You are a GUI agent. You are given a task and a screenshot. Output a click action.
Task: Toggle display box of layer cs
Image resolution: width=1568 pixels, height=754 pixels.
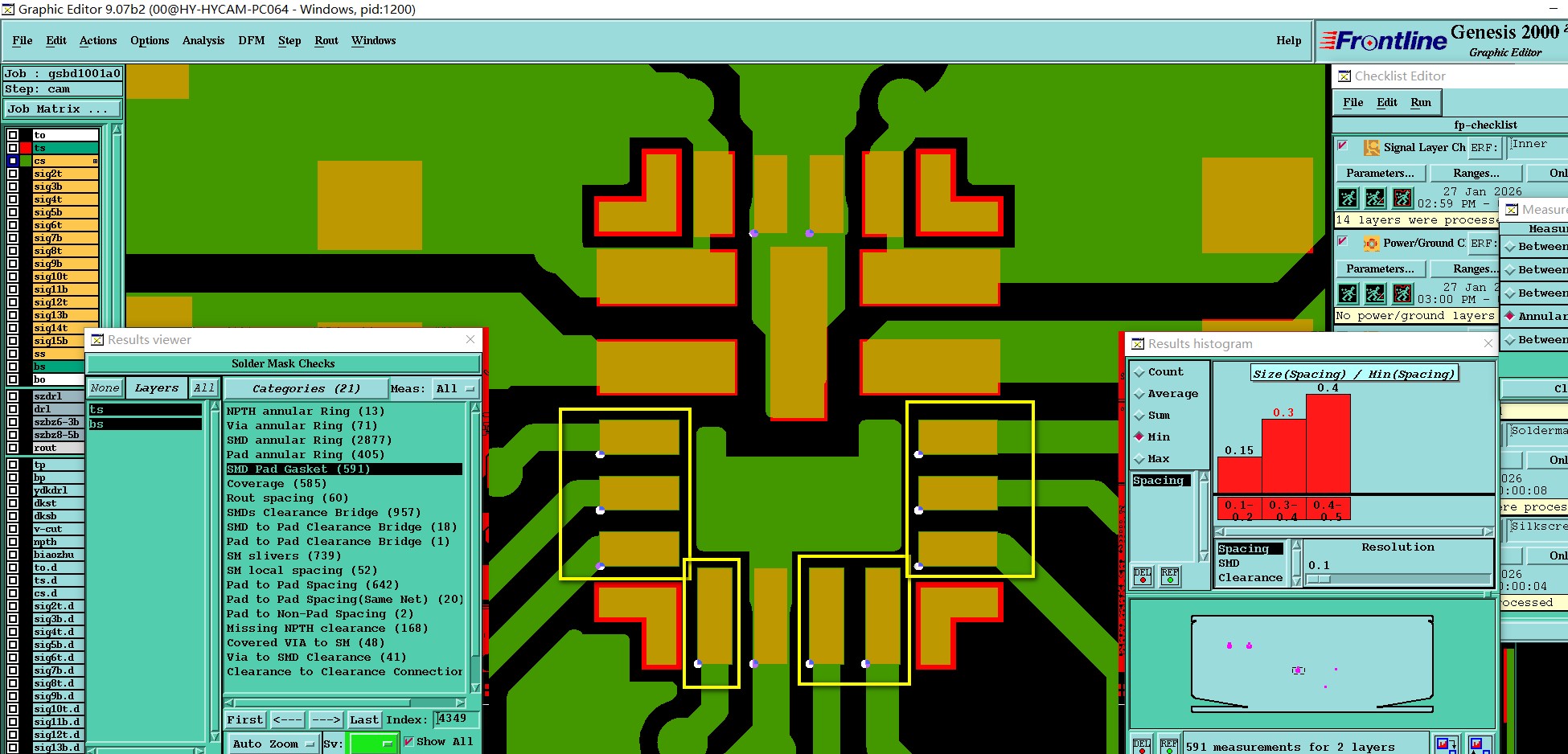[13, 161]
